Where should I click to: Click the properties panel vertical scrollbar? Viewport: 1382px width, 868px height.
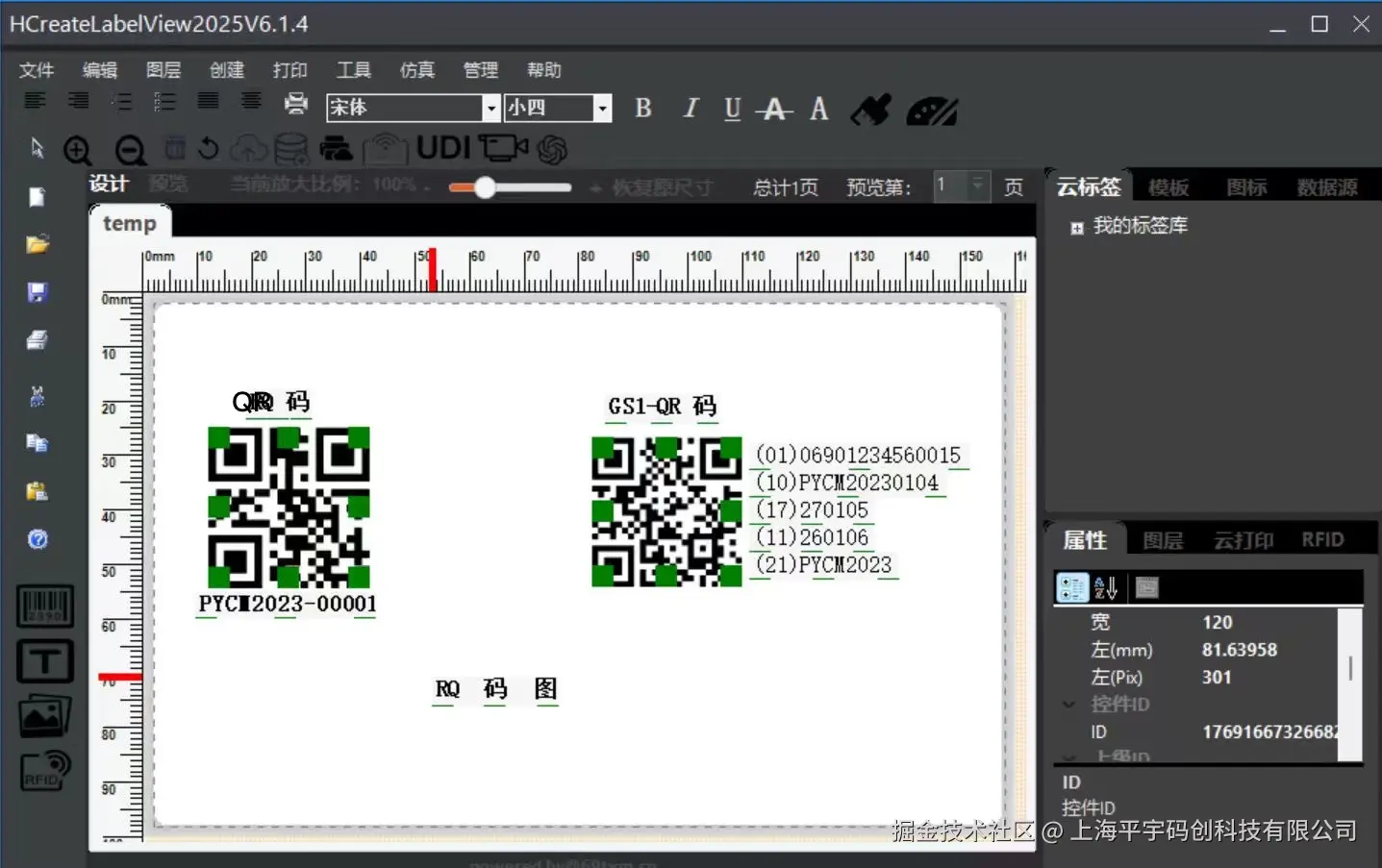1351,684
